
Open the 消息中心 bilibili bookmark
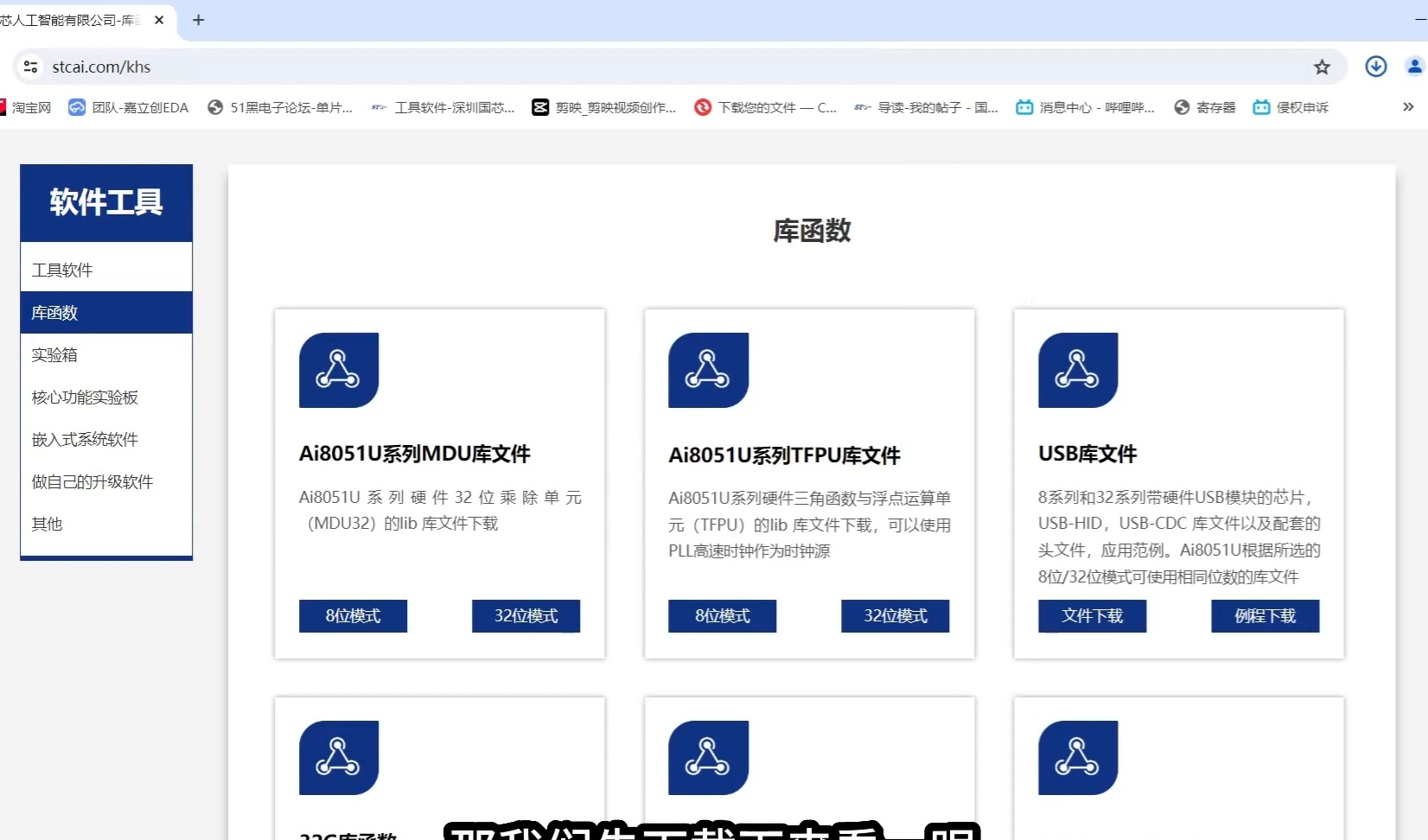(1086, 107)
